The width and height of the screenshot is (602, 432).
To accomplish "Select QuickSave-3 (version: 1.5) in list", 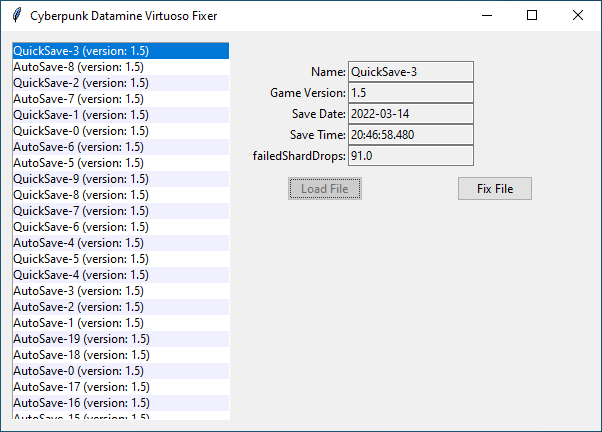I will 121,51.
